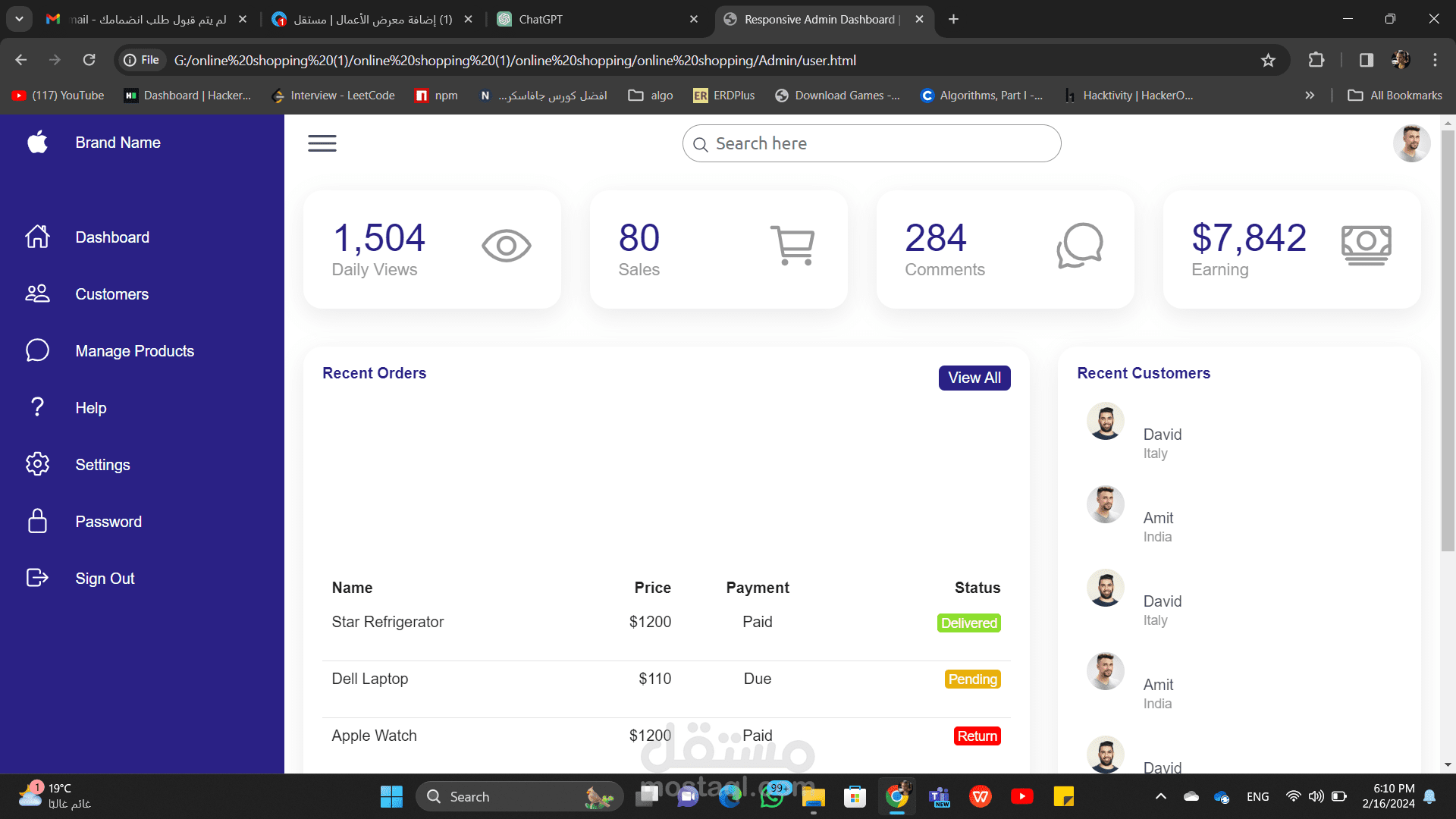Click the Settings gear icon in sidebar

coord(37,464)
